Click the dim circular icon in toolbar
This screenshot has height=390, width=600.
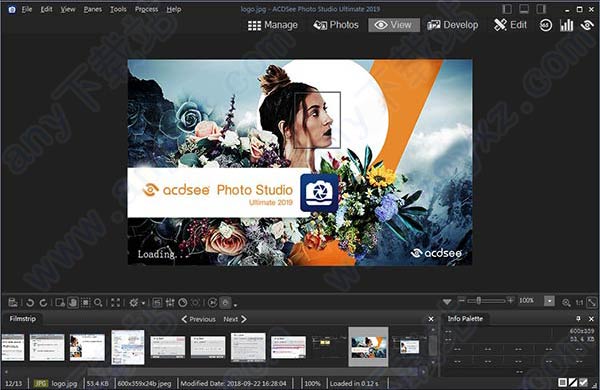pos(196,303)
